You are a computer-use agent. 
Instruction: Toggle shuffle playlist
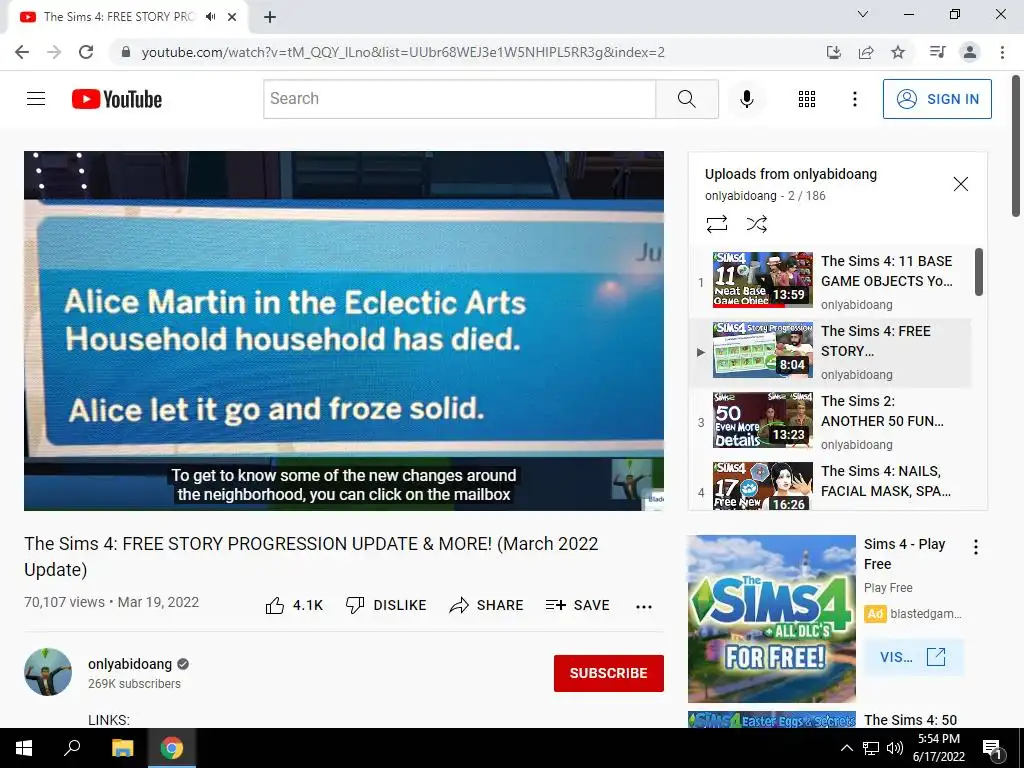pyautogui.click(x=756, y=224)
